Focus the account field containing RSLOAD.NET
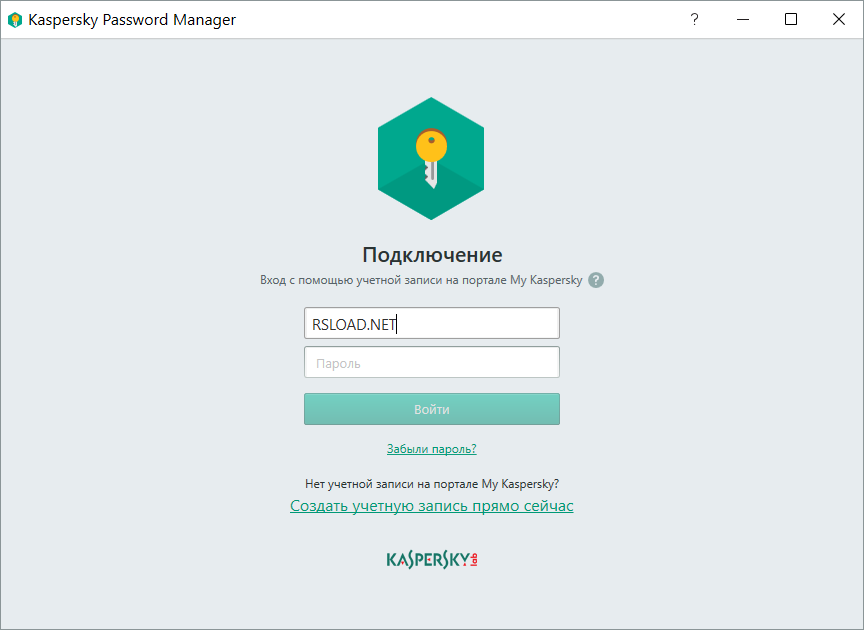Image resolution: width=864 pixels, height=630 pixels. [432, 324]
